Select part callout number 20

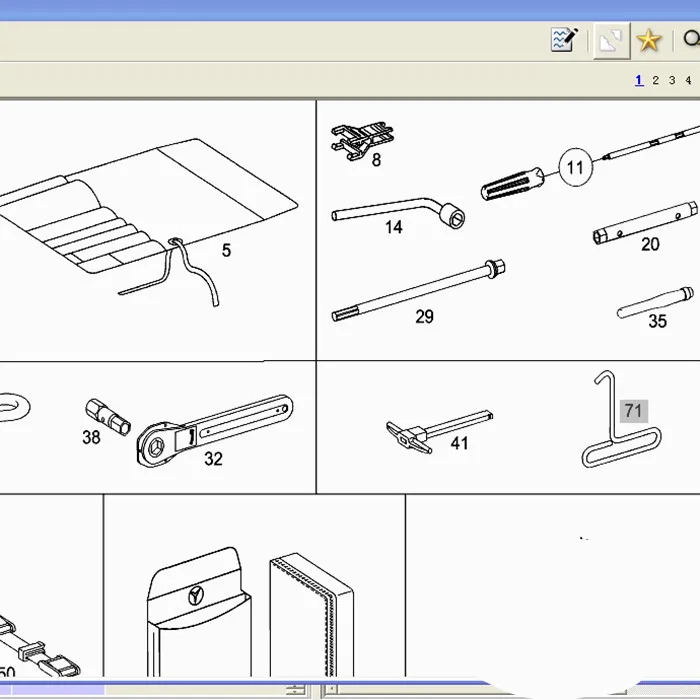[650, 244]
